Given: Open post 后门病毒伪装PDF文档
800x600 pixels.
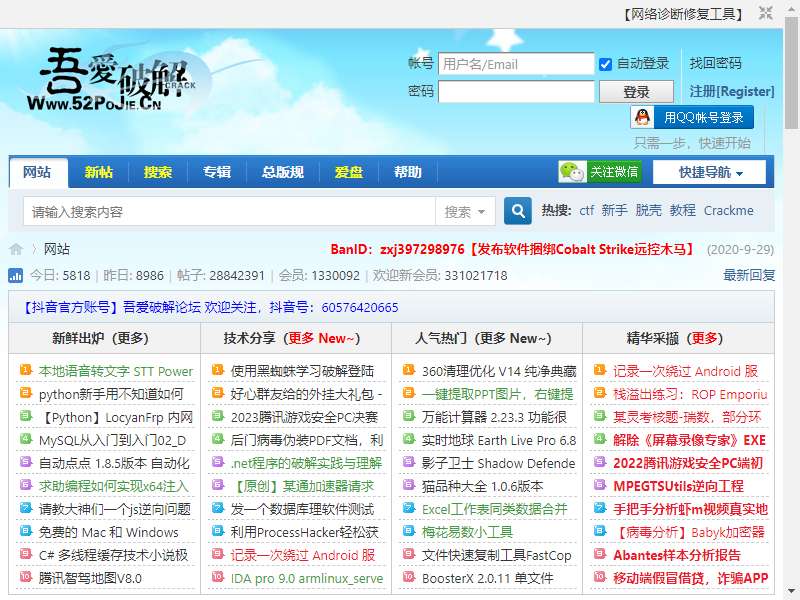Looking at the screenshot, I should [x=307, y=440].
